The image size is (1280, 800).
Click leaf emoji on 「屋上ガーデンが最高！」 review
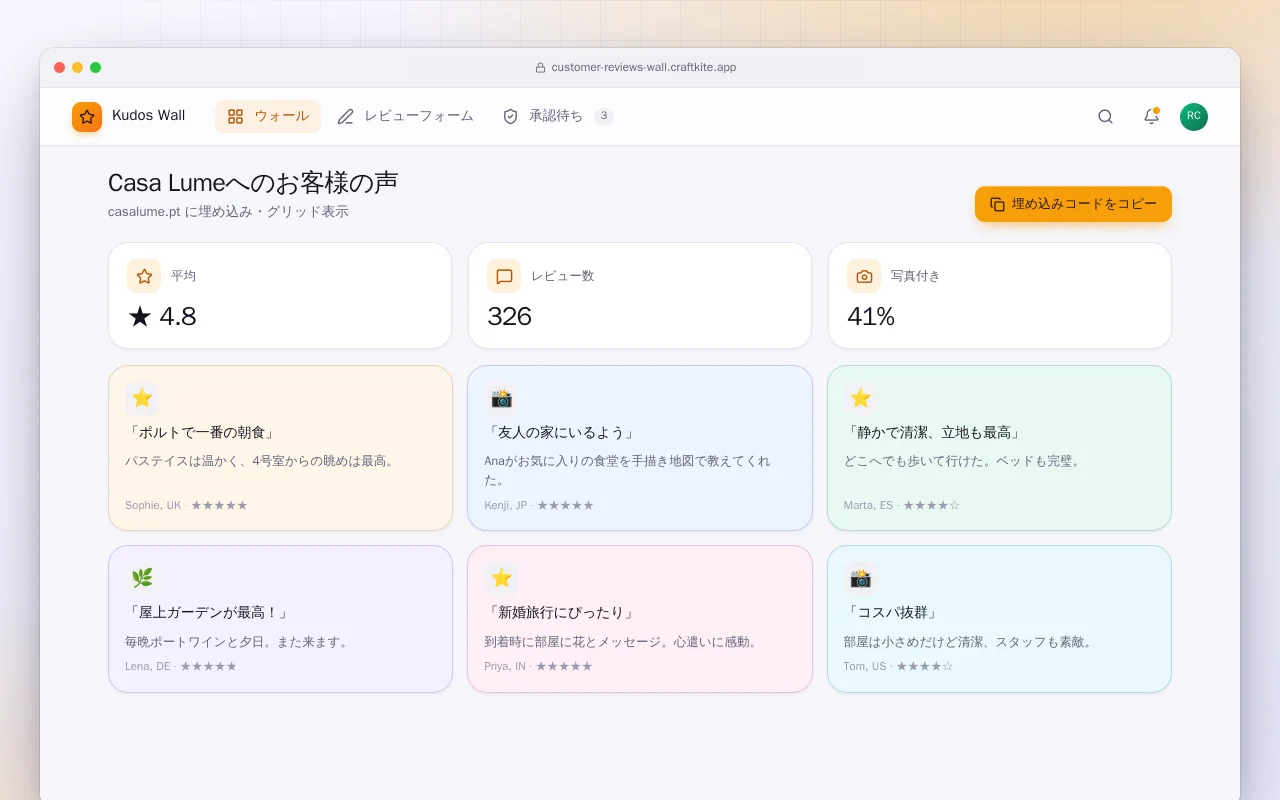[142, 579]
